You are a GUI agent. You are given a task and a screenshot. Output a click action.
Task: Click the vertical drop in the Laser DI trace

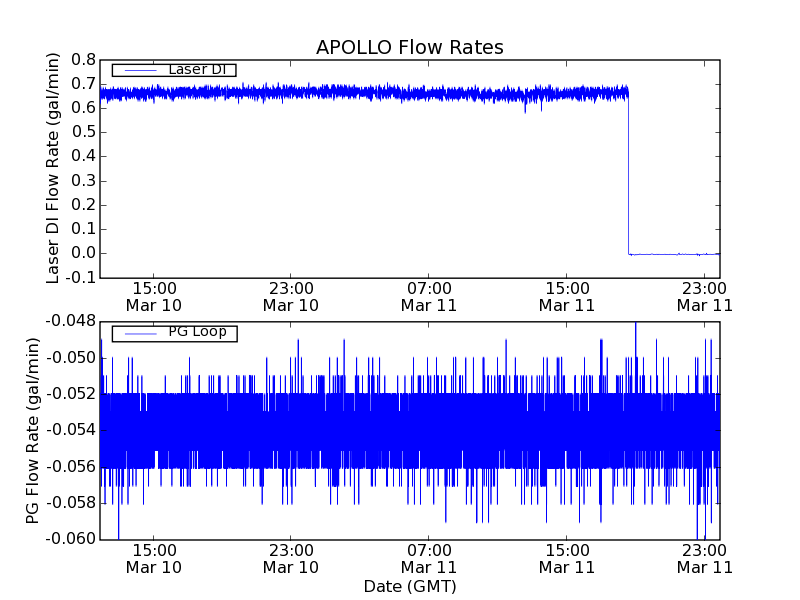pyautogui.click(x=629, y=173)
